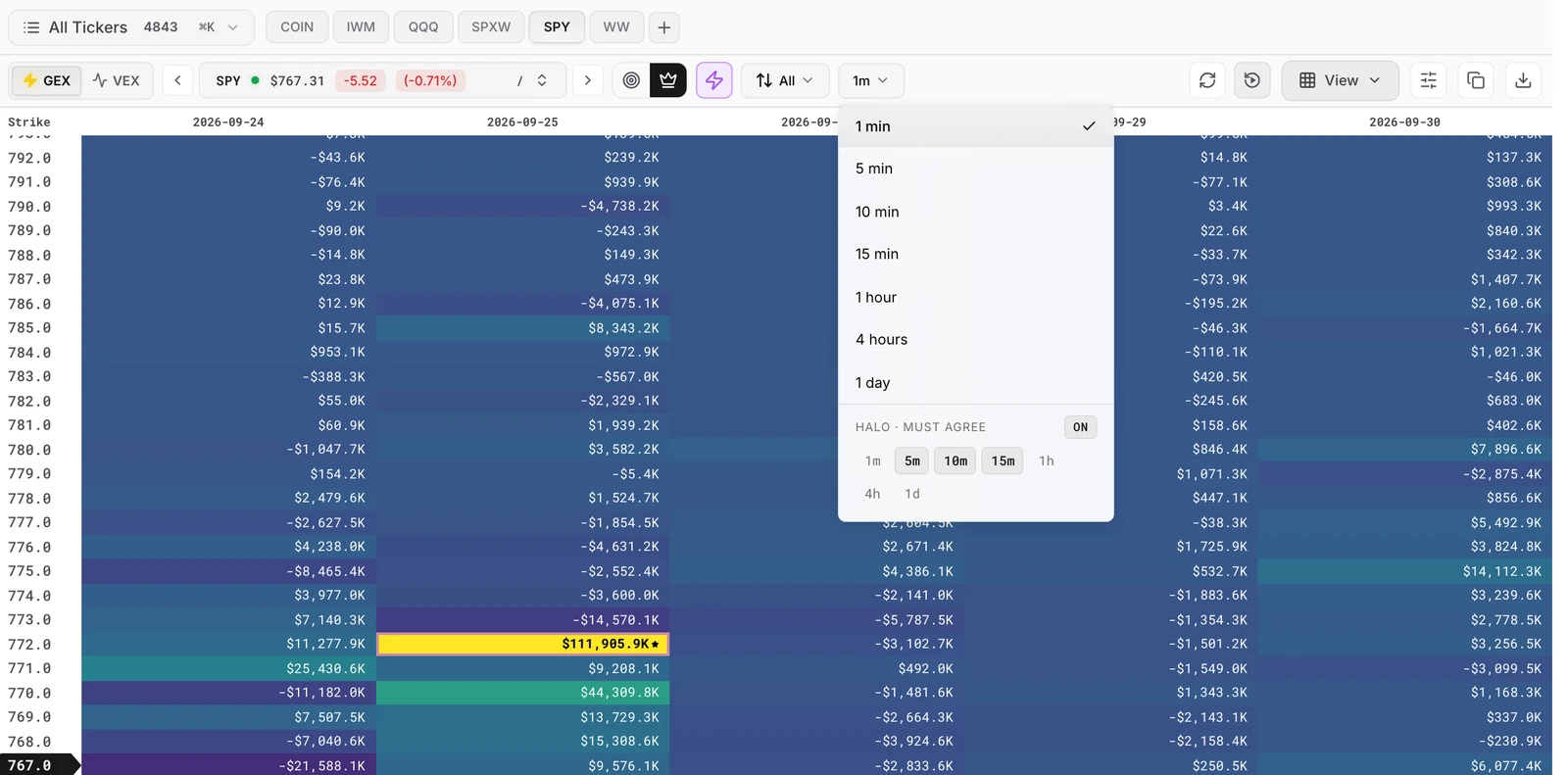Select the 15 min interval option

(975, 254)
